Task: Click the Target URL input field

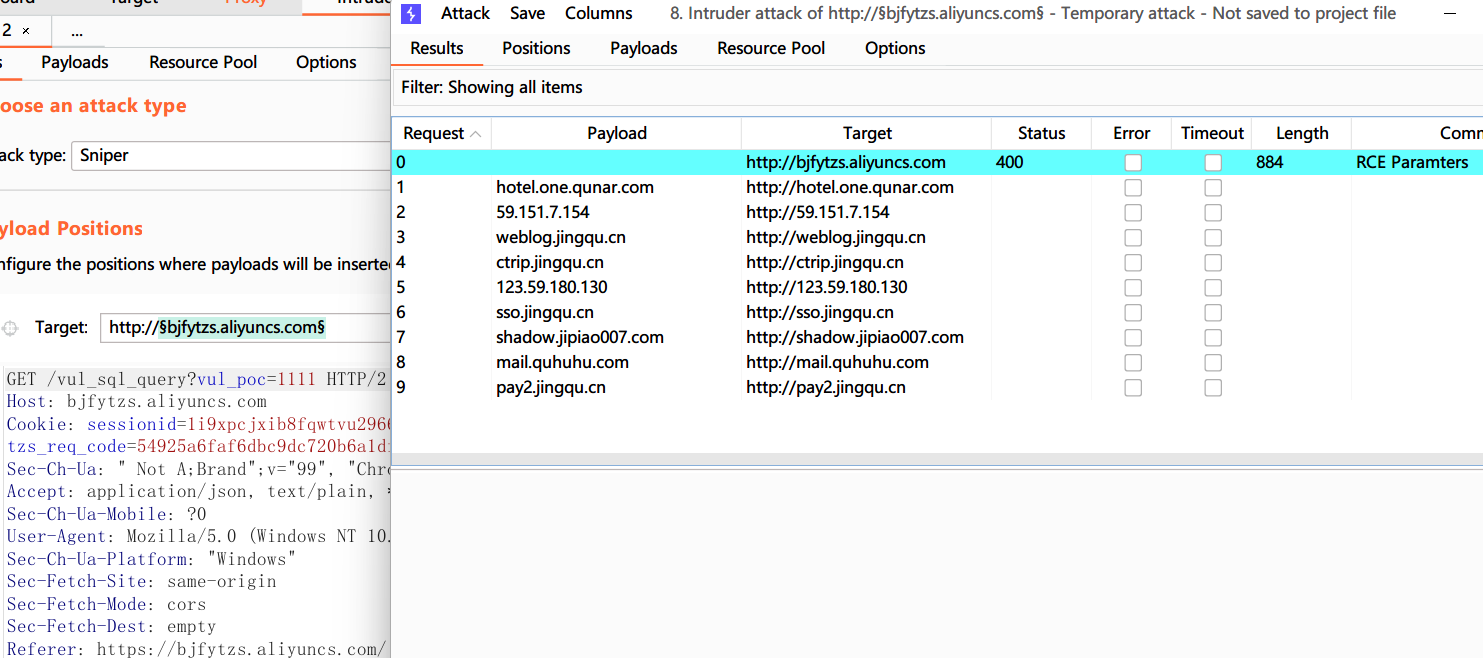Action: [x=245, y=327]
